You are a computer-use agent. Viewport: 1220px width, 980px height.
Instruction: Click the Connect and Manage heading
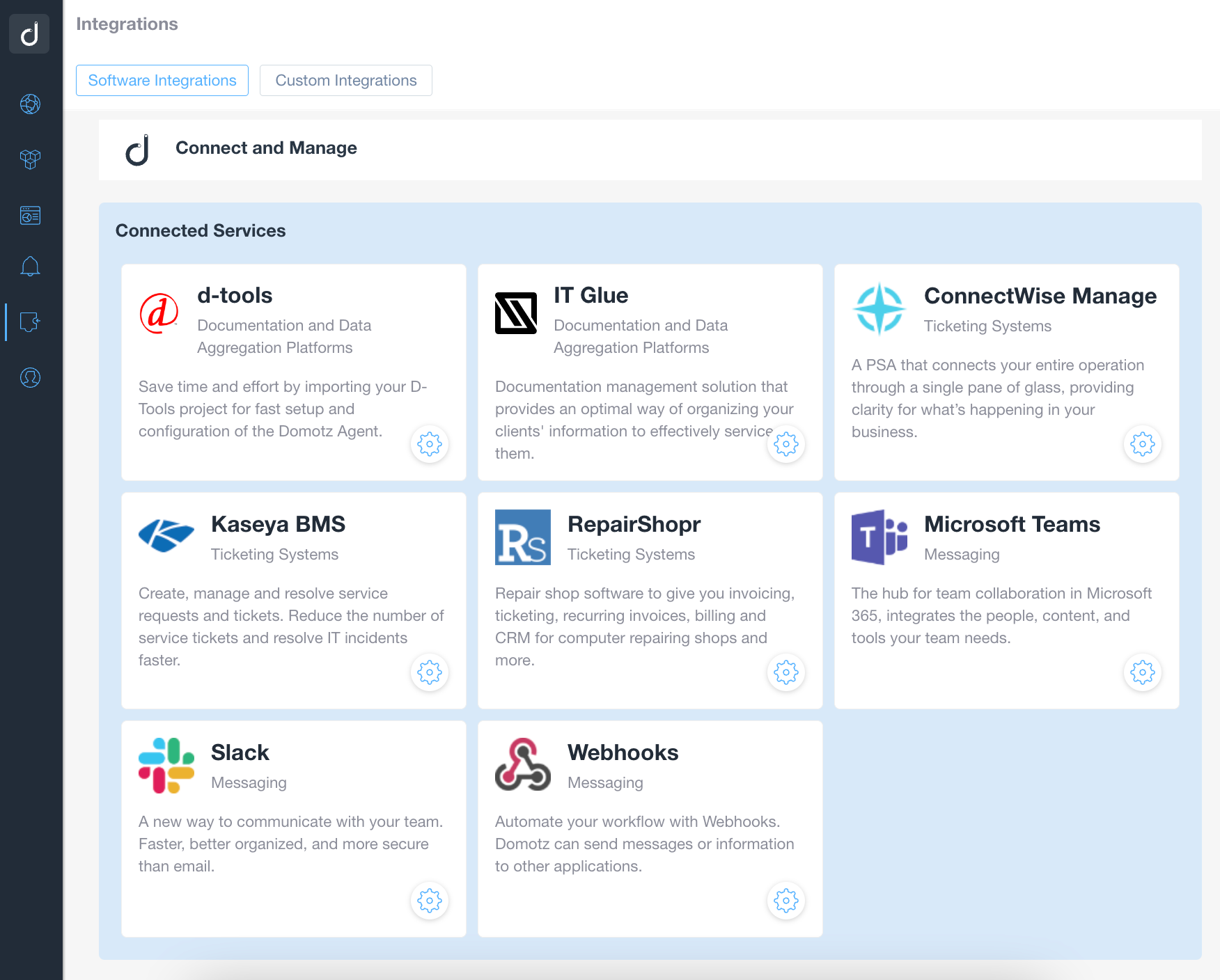pos(266,148)
